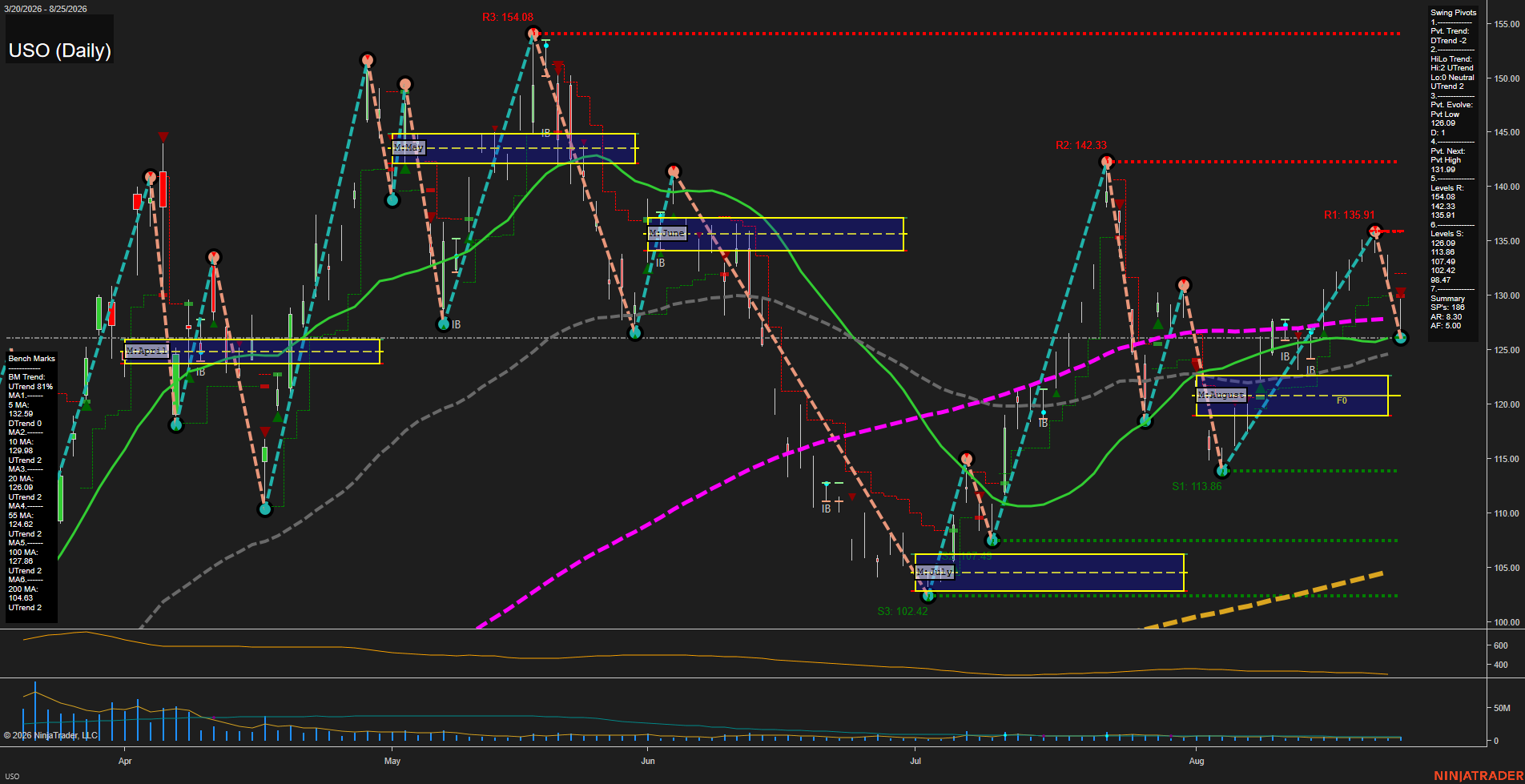
Task: Click the 131.99 next pivot high value
Action: pyautogui.click(x=1443, y=170)
